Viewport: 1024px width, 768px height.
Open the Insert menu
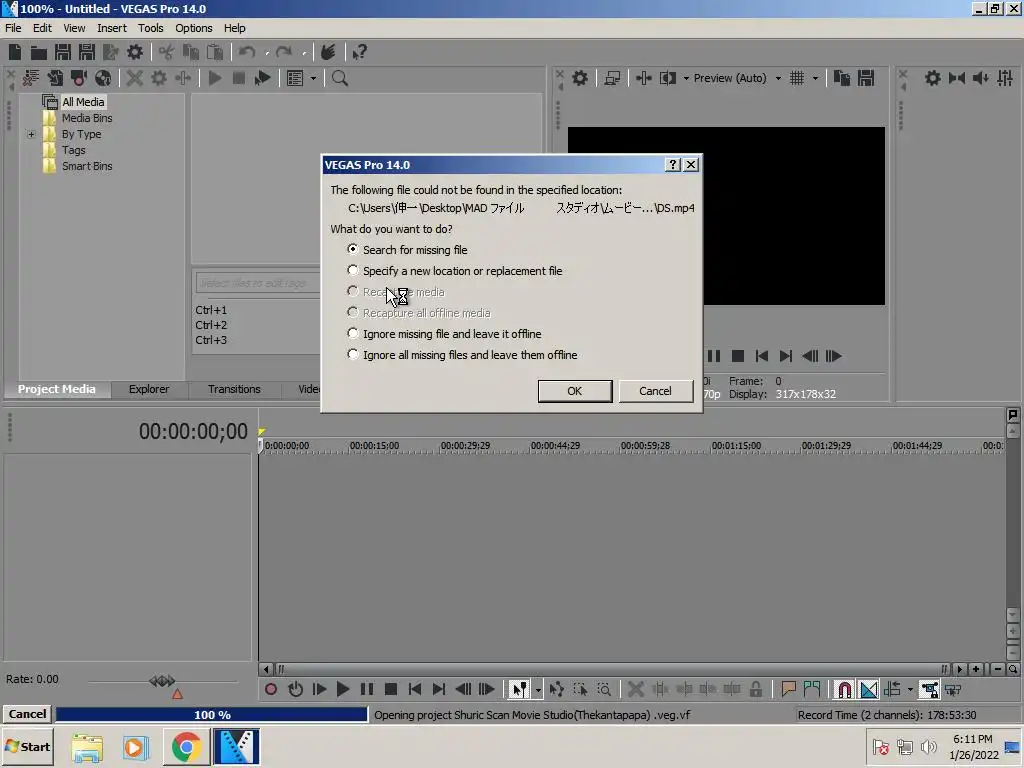pos(112,28)
